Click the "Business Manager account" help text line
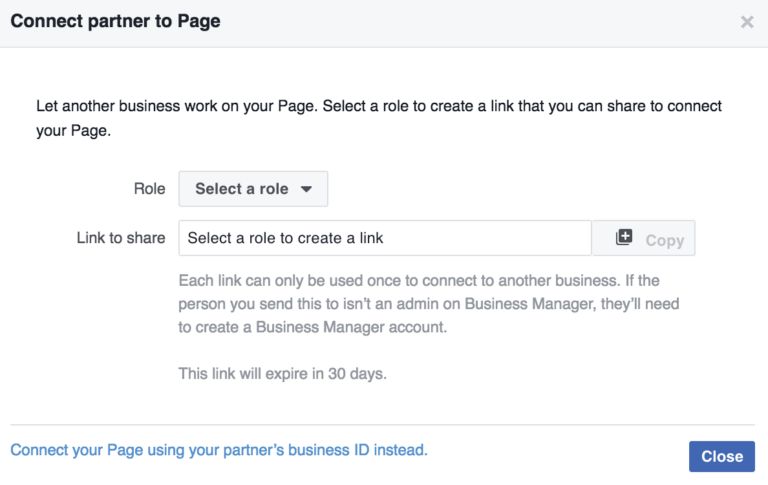Viewport: 768px width, 485px height. [x=310, y=326]
